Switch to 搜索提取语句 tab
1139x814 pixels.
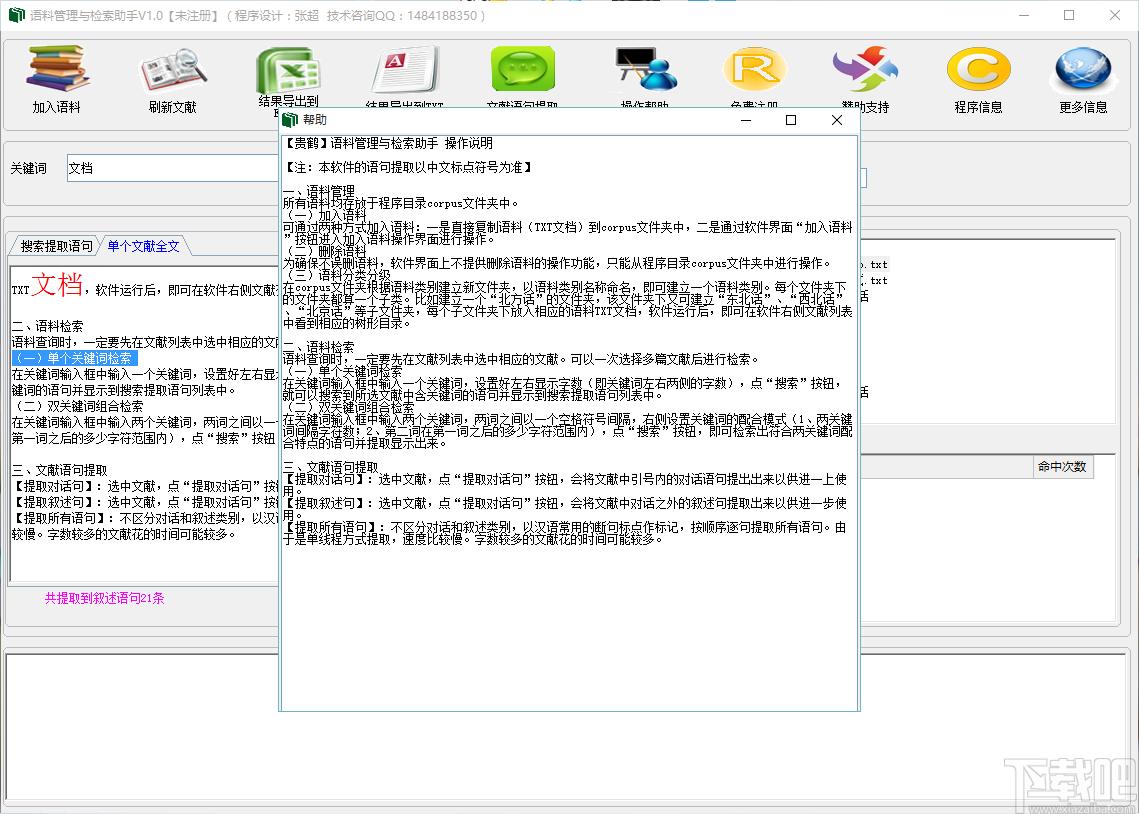tap(56, 246)
